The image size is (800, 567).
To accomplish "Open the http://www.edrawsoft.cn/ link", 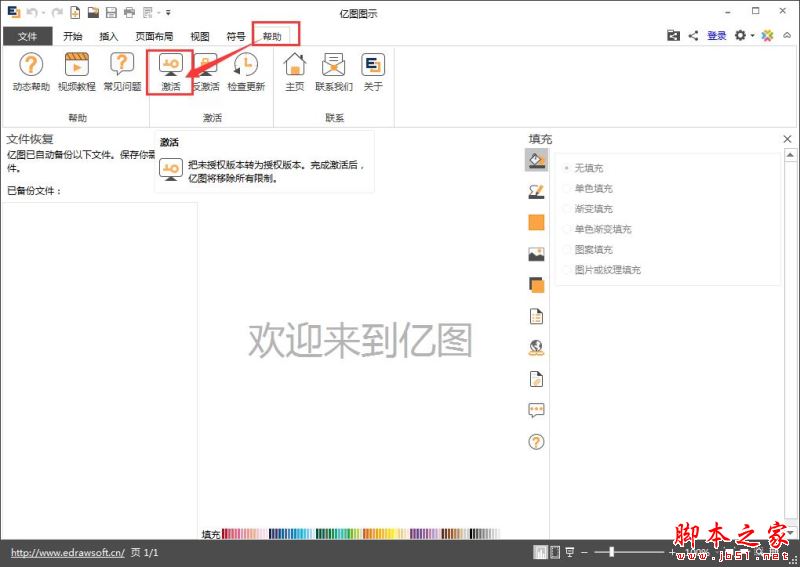I will click(68, 553).
